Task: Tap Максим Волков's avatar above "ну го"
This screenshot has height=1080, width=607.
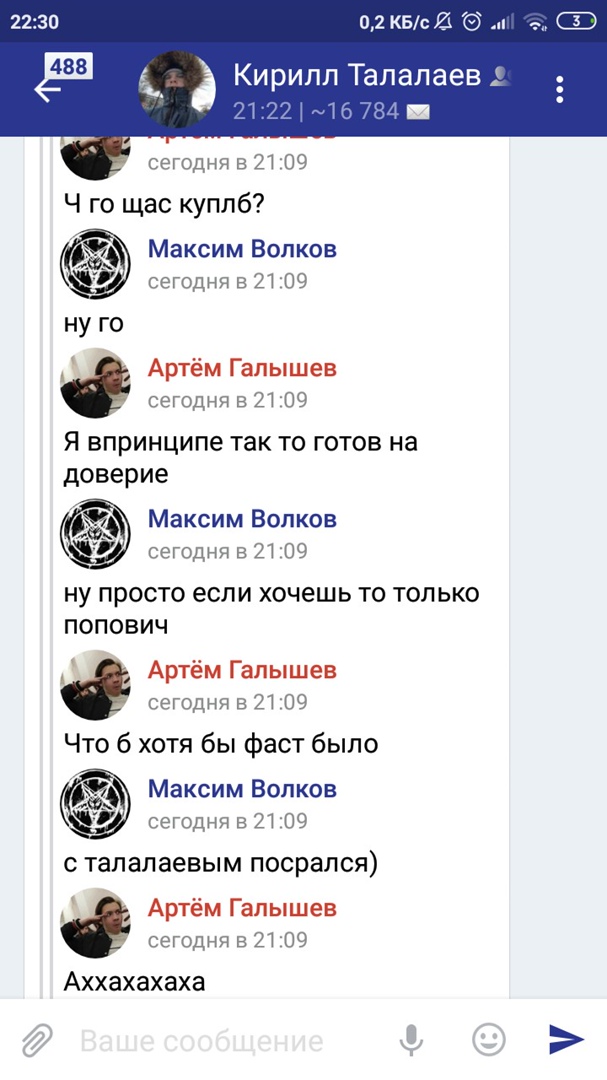Action: point(95,264)
